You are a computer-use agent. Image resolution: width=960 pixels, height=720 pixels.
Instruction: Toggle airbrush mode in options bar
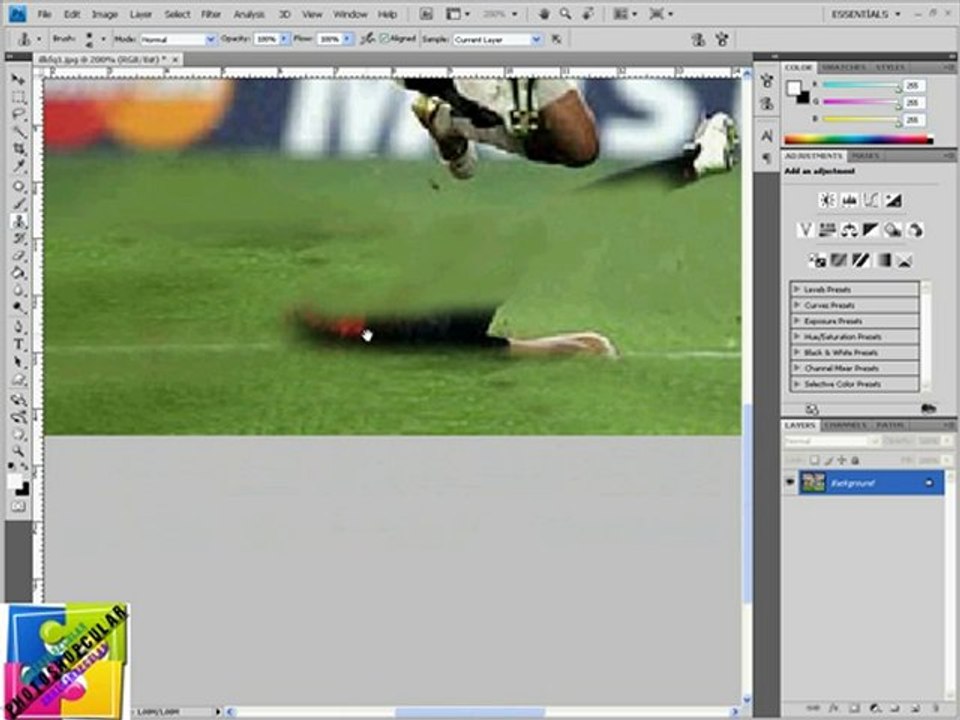[367, 39]
